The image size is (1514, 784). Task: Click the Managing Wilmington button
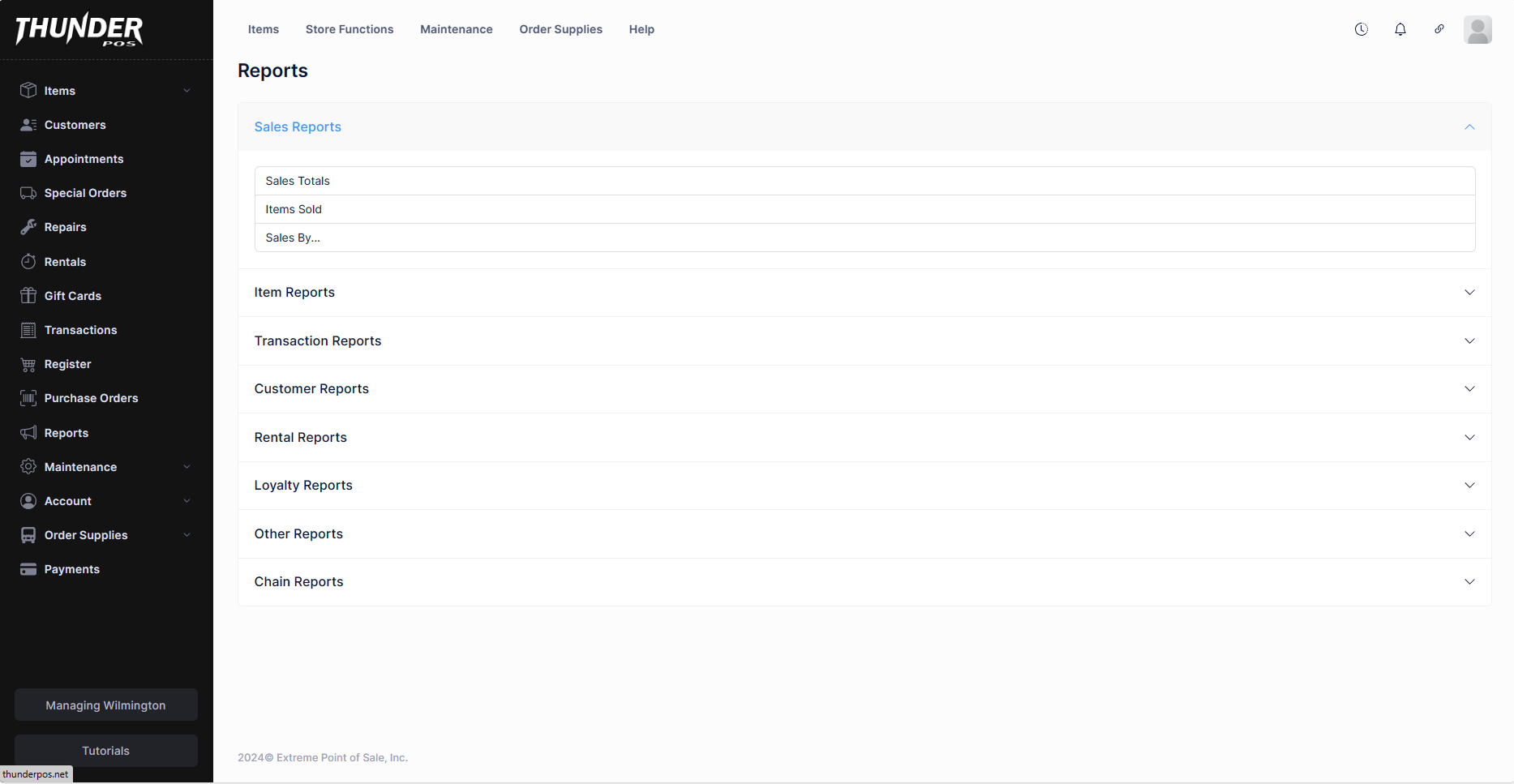pyautogui.click(x=105, y=705)
